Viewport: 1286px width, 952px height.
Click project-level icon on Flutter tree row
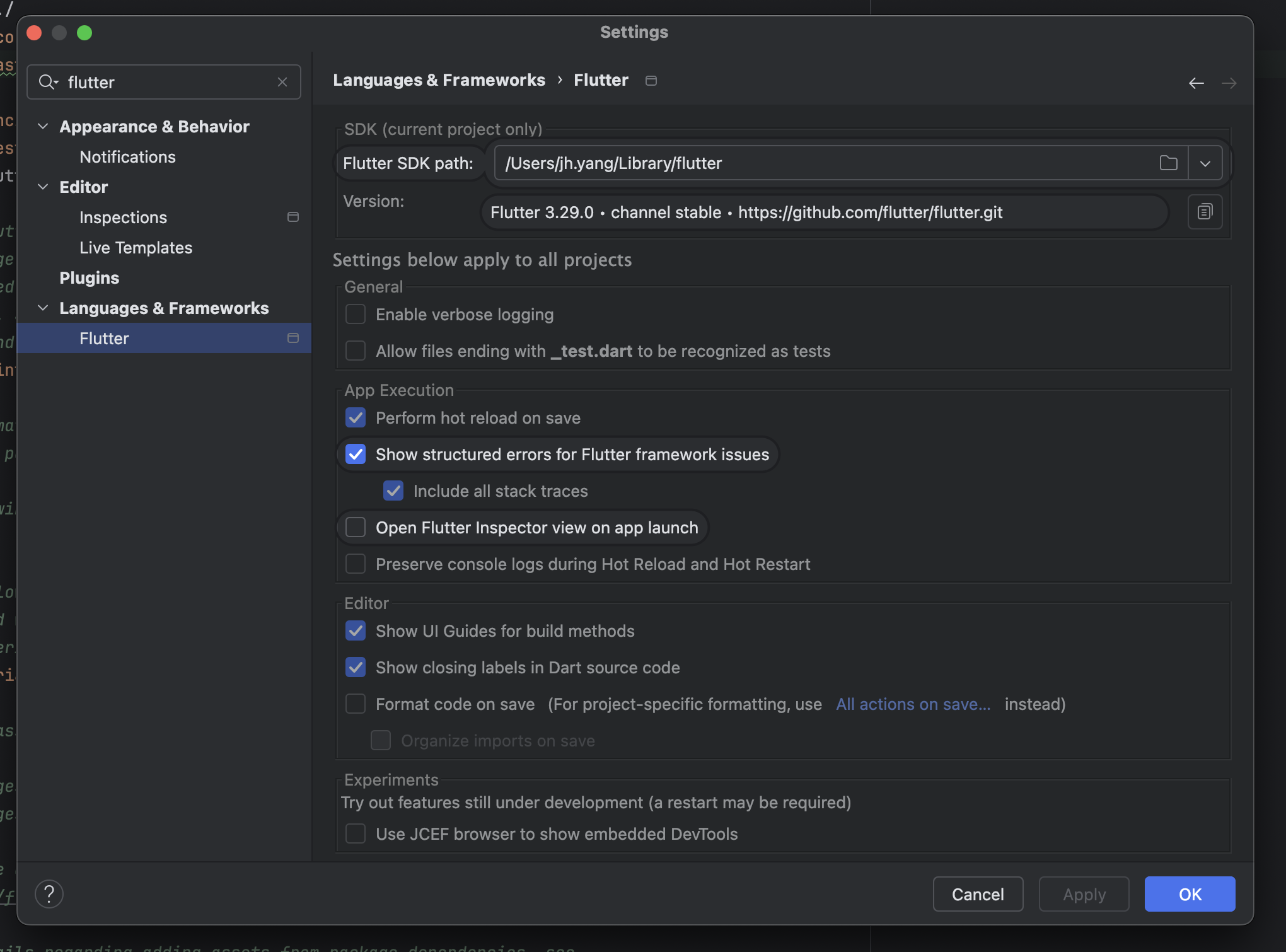pyautogui.click(x=293, y=338)
